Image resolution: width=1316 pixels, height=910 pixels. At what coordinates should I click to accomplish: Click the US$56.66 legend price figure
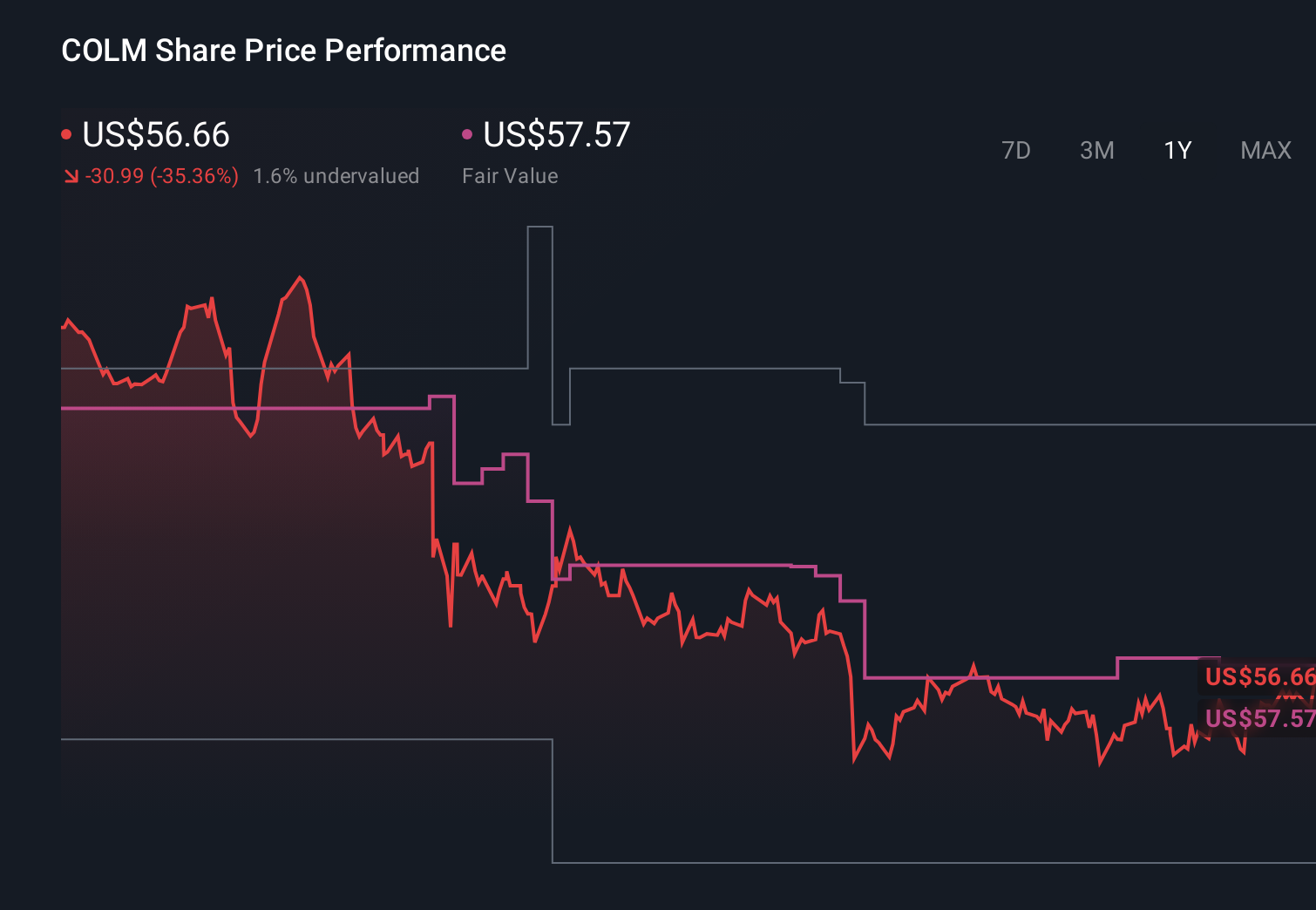point(154,135)
